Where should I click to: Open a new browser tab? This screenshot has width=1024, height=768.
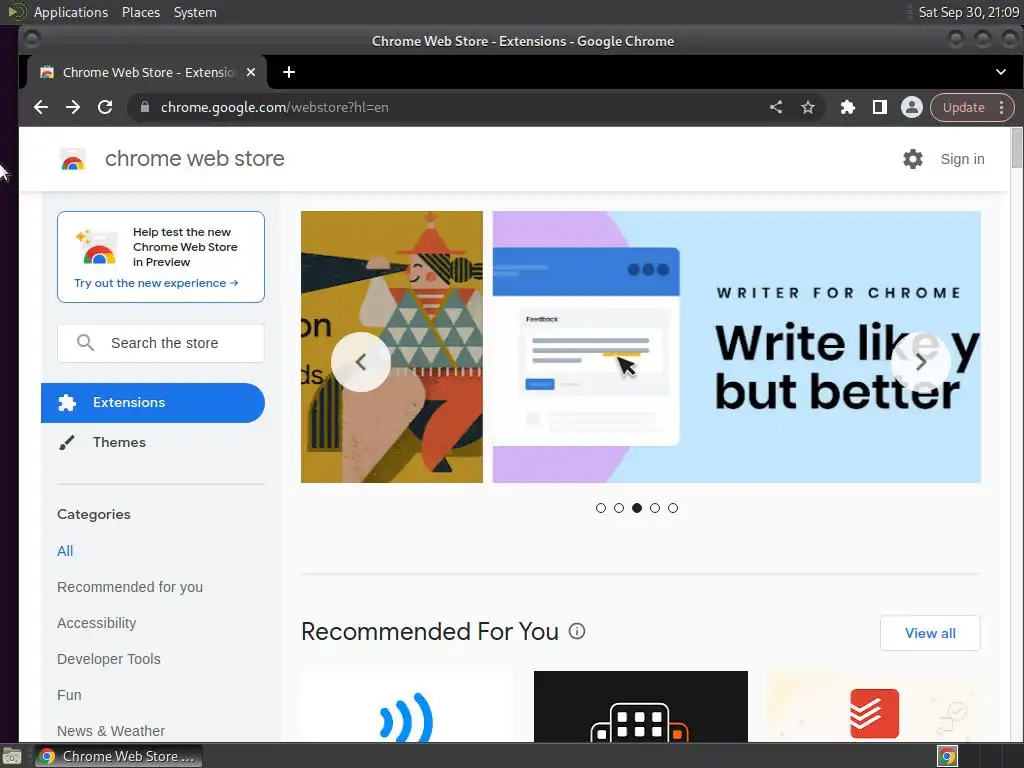[x=289, y=72]
